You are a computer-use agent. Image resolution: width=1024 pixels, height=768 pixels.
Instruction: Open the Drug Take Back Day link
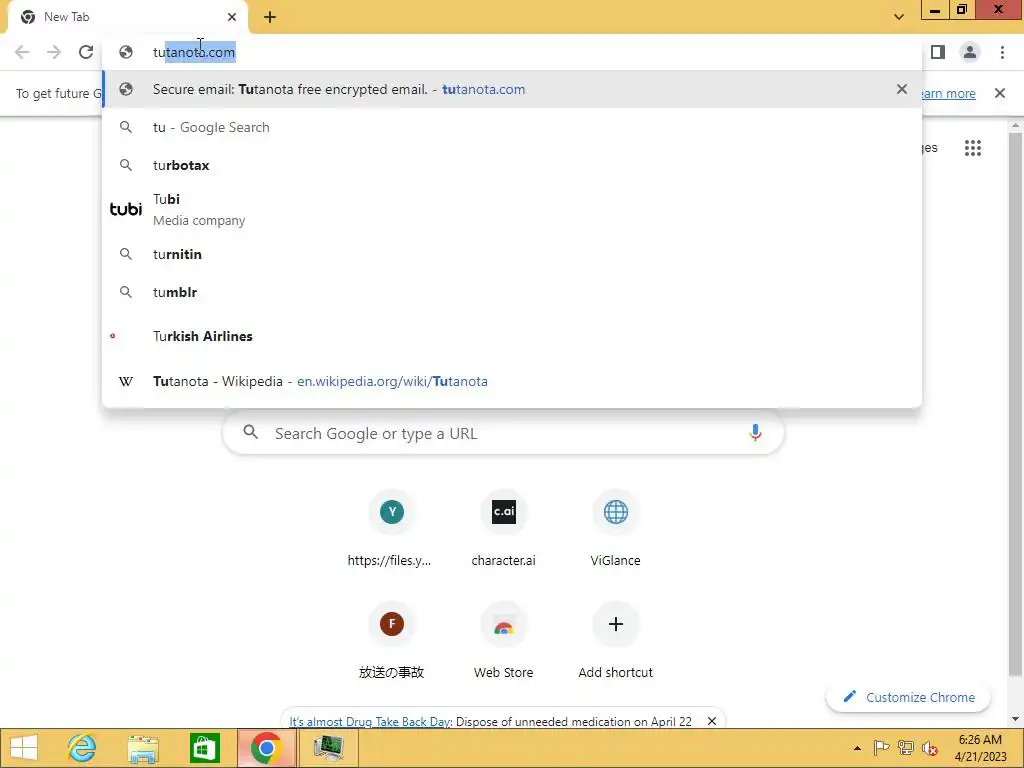point(370,722)
